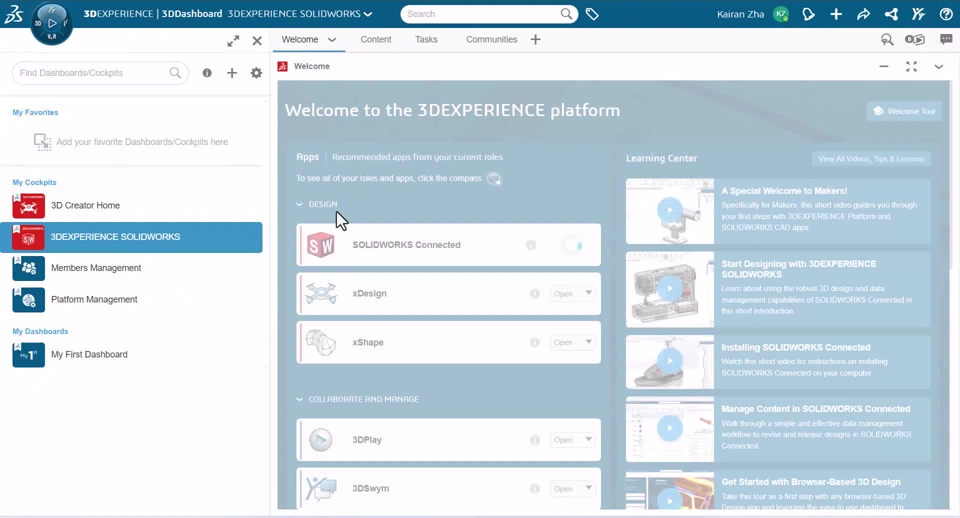Add a new dashboard with plus icon

(x=232, y=73)
